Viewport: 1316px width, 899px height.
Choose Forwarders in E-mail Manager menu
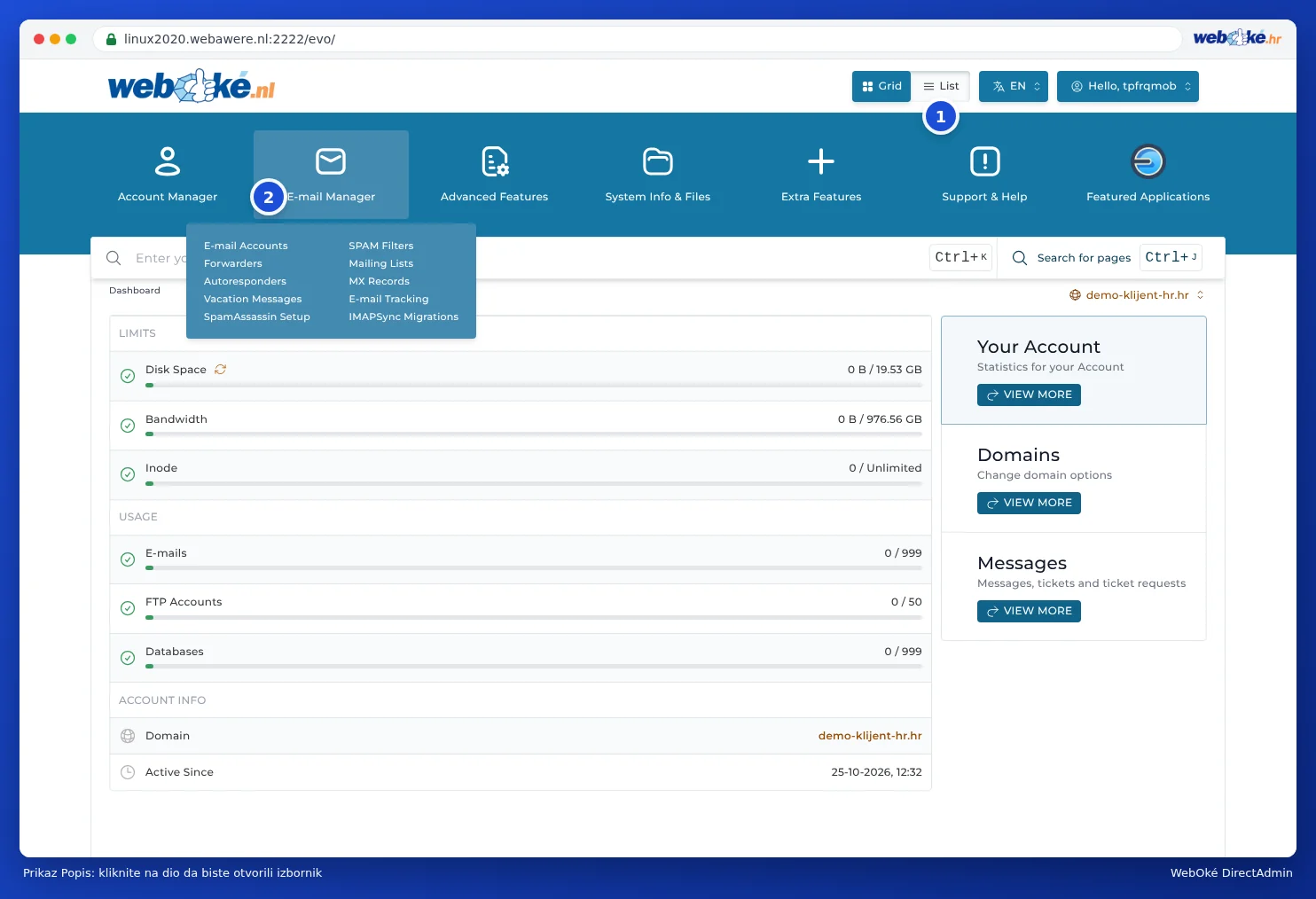click(x=233, y=263)
